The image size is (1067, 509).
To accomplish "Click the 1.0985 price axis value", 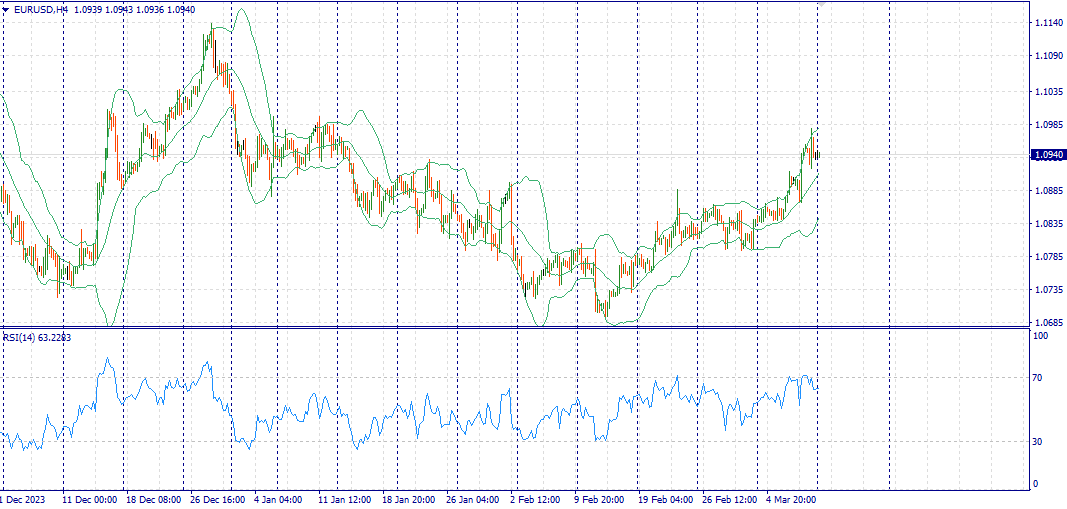I will click(x=1048, y=125).
